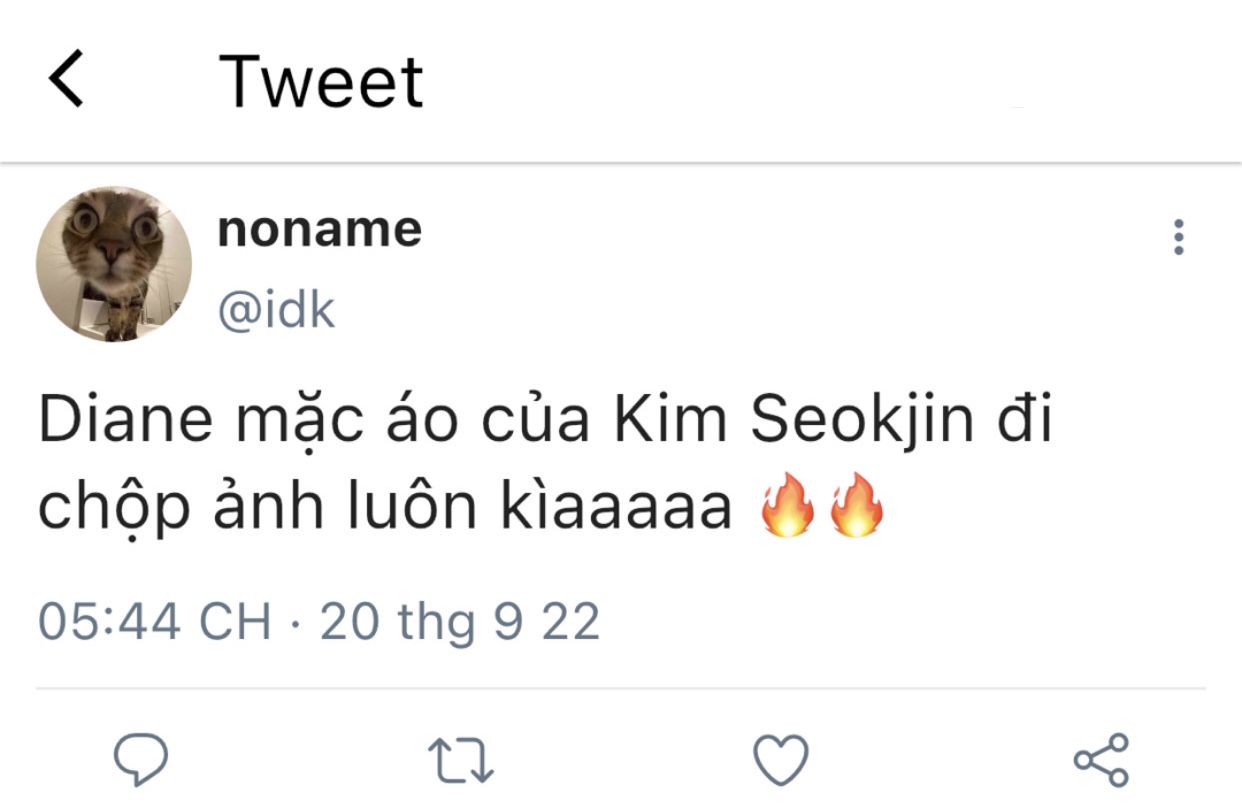Viewport: 1242px width, 809px height.
Task: Click the 05:44 CH time stamp
Action: coord(155,622)
